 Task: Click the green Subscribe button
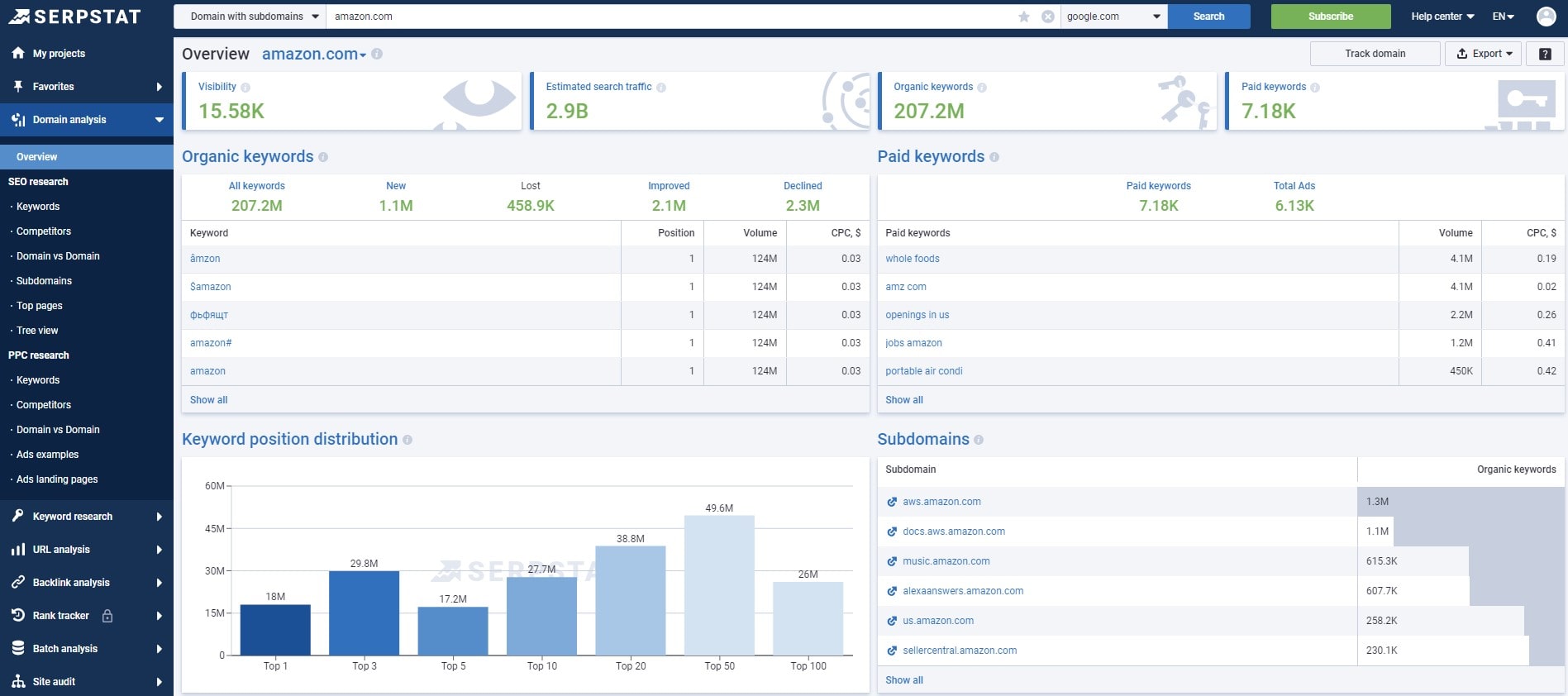coord(1330,17)
